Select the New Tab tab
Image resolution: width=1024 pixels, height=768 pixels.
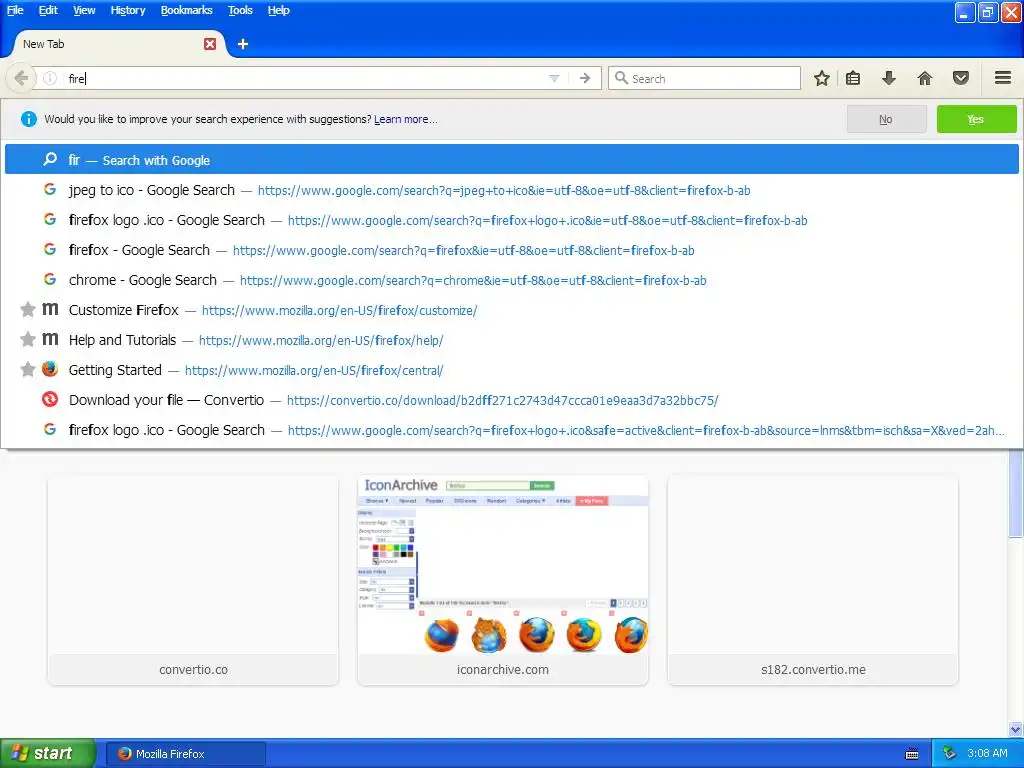(x=119, y=44)
